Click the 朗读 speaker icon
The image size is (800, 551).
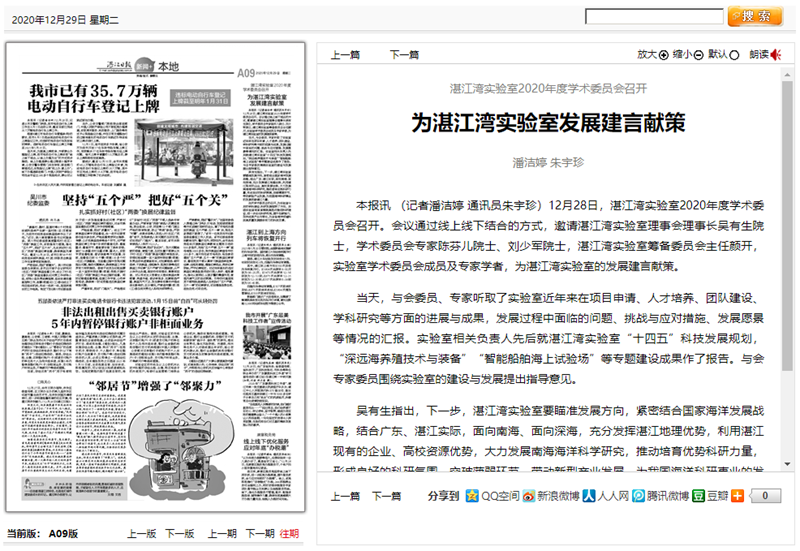(x=776, y=55)
